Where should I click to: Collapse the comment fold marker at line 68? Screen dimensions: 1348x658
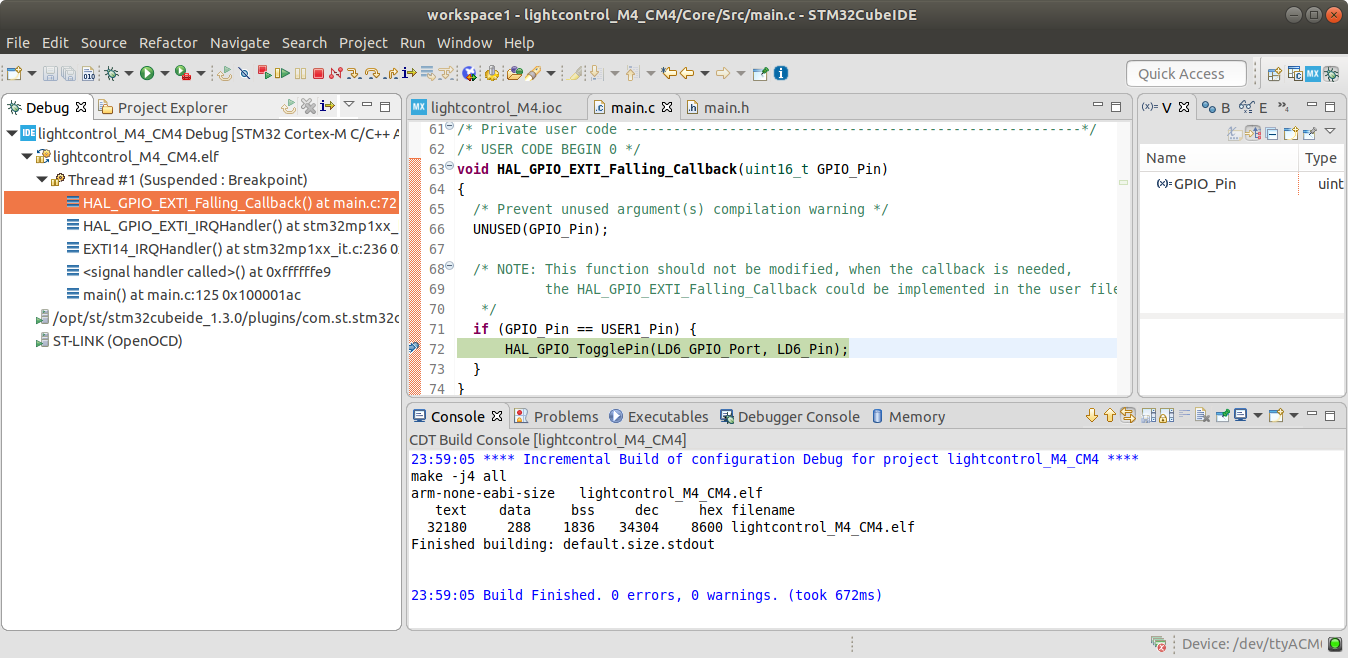coord(449,267)
